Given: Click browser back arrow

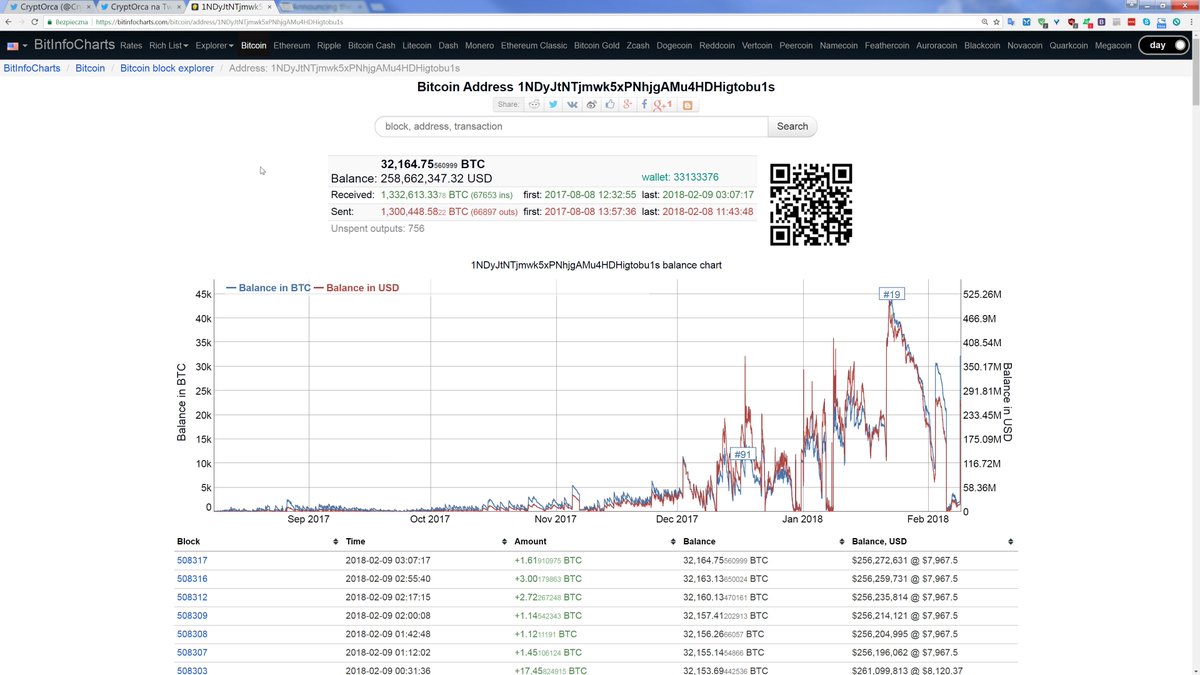Looking at the screenshot, I should pyautogui.click(x=10, y=21).
